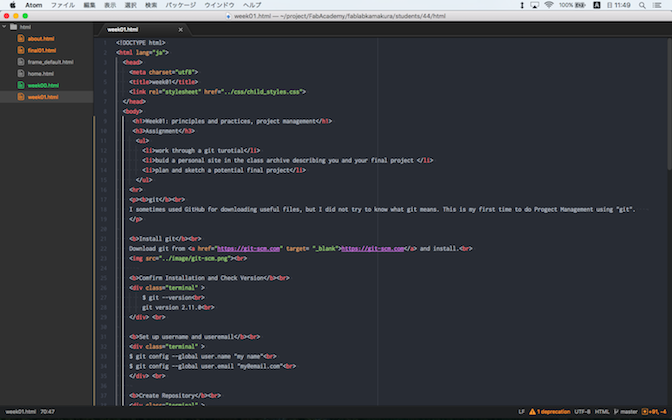Collapse the html folder arrow
Screen dimensions: 672x420
tap(4, 27)
